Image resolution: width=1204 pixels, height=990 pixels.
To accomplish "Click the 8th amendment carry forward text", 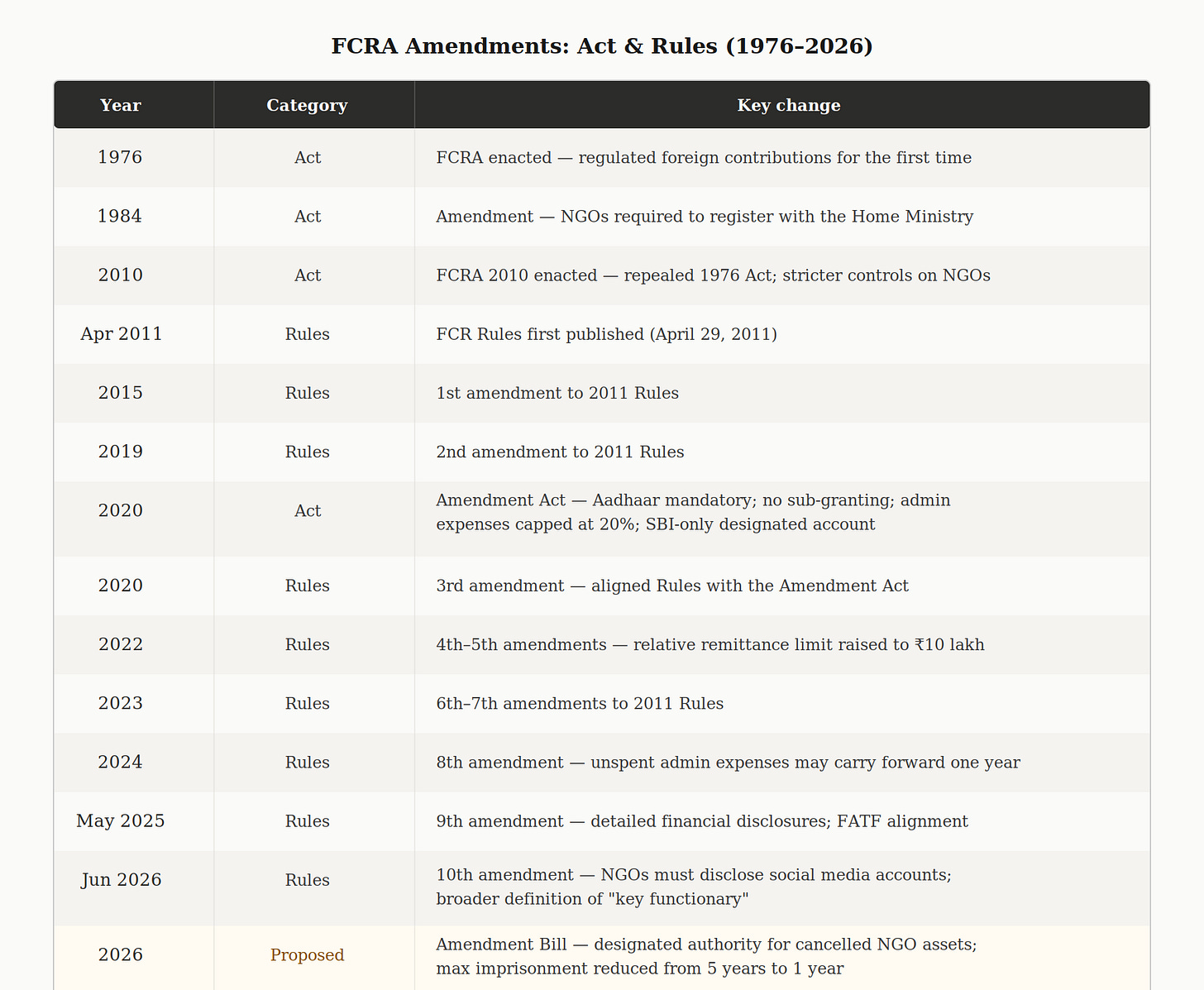I will click(728, 763).
